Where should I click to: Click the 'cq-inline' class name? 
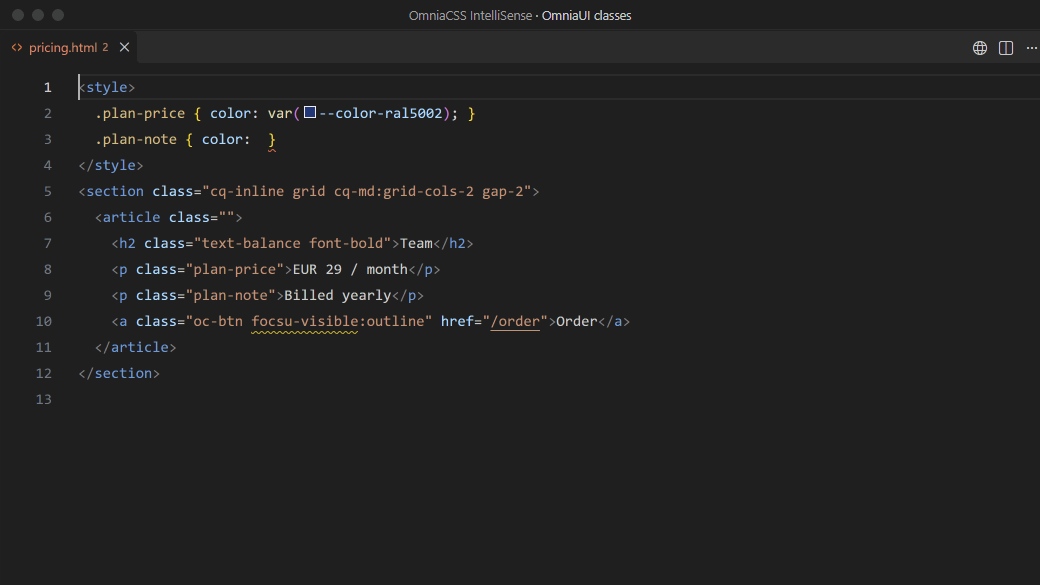(247, 192)
